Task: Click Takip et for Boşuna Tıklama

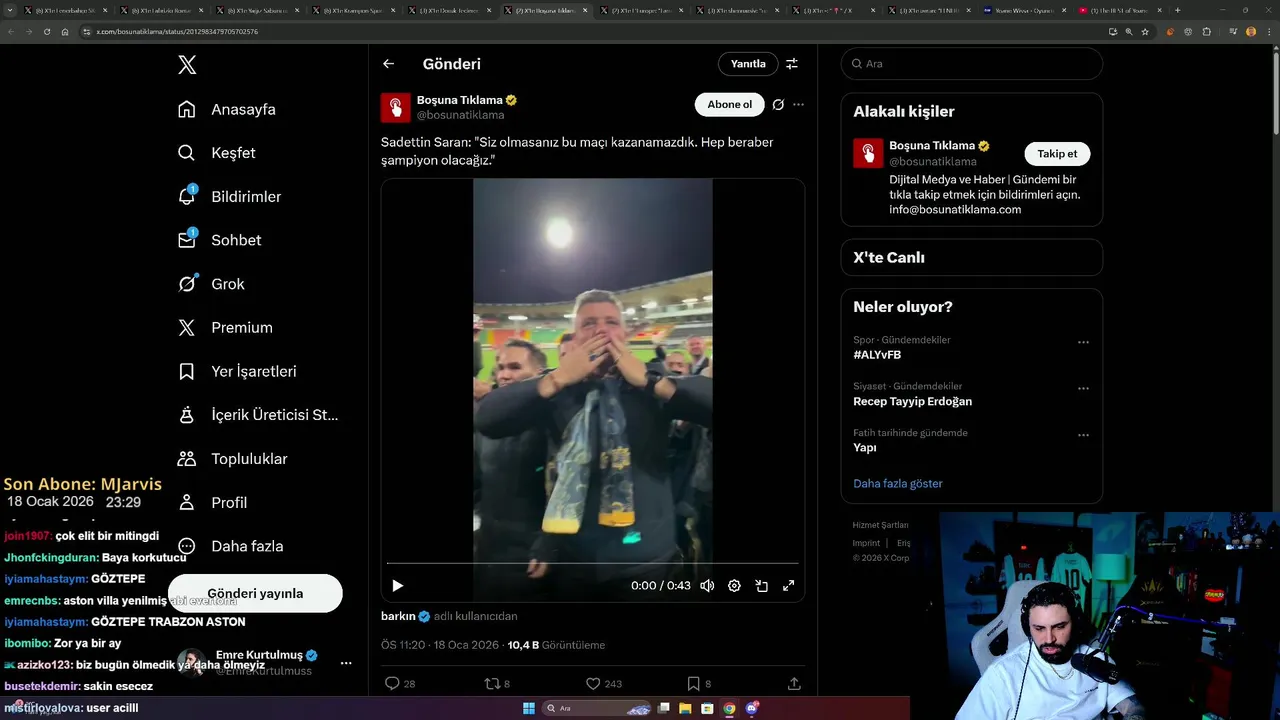Action: point(1057,154)
